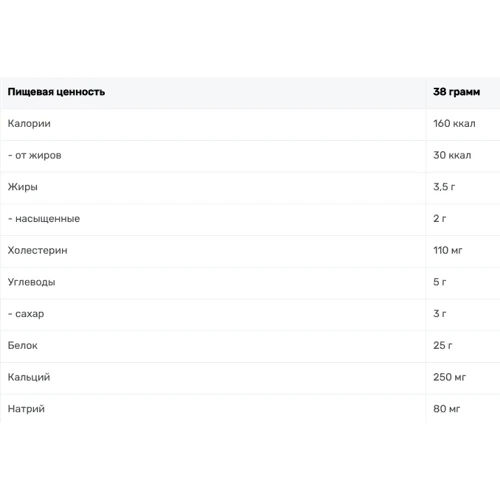Click the '110 мг' cholesterol value
Screen dimensions: 500x500
point(448,250)
